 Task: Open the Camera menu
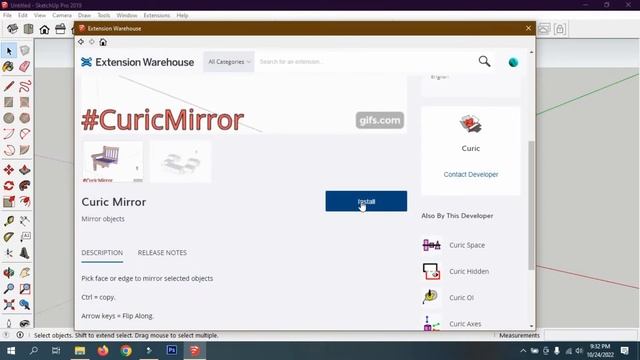[x=62, y=15]
